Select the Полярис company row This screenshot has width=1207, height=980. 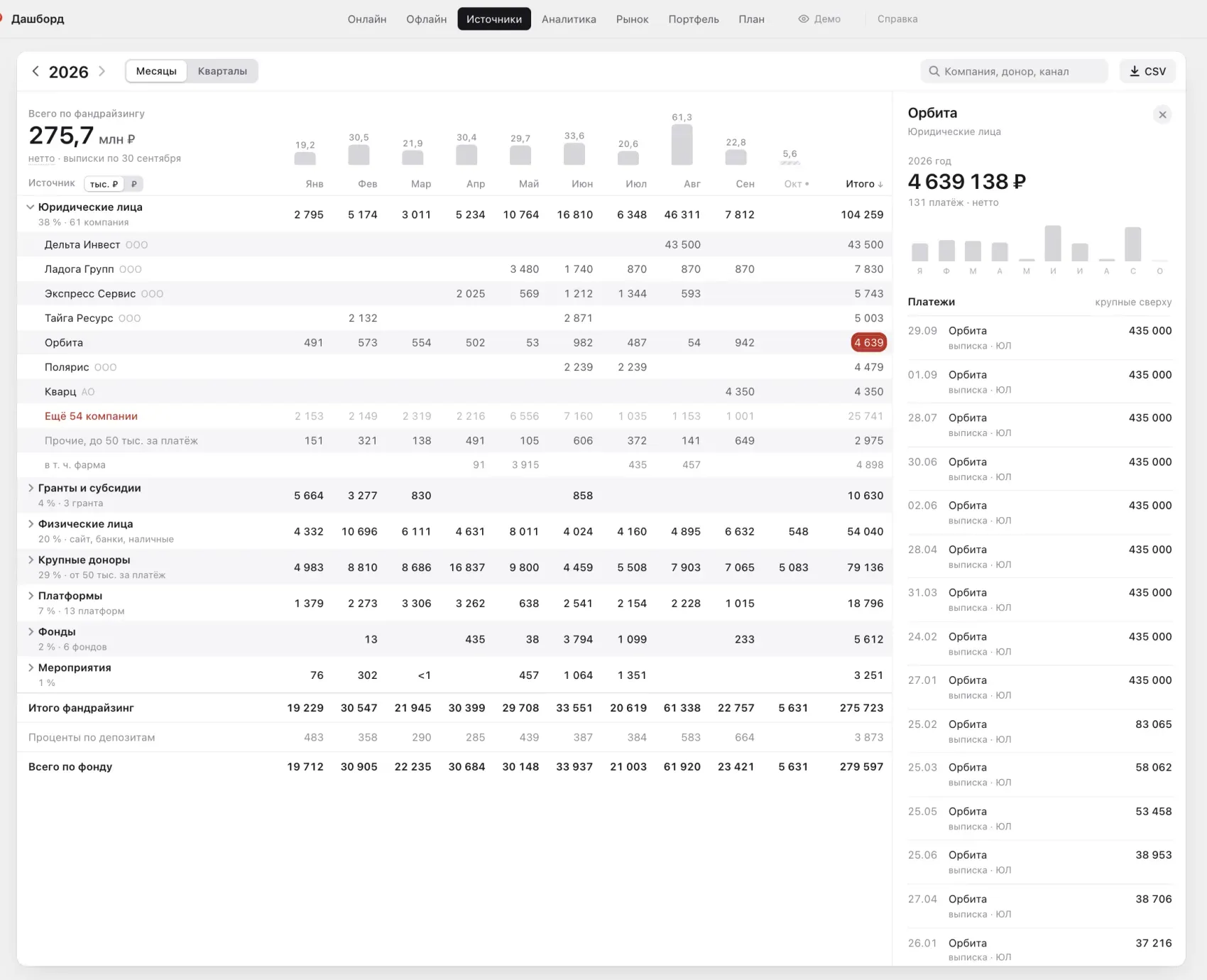pyautogui.click(x=454, y=367)
